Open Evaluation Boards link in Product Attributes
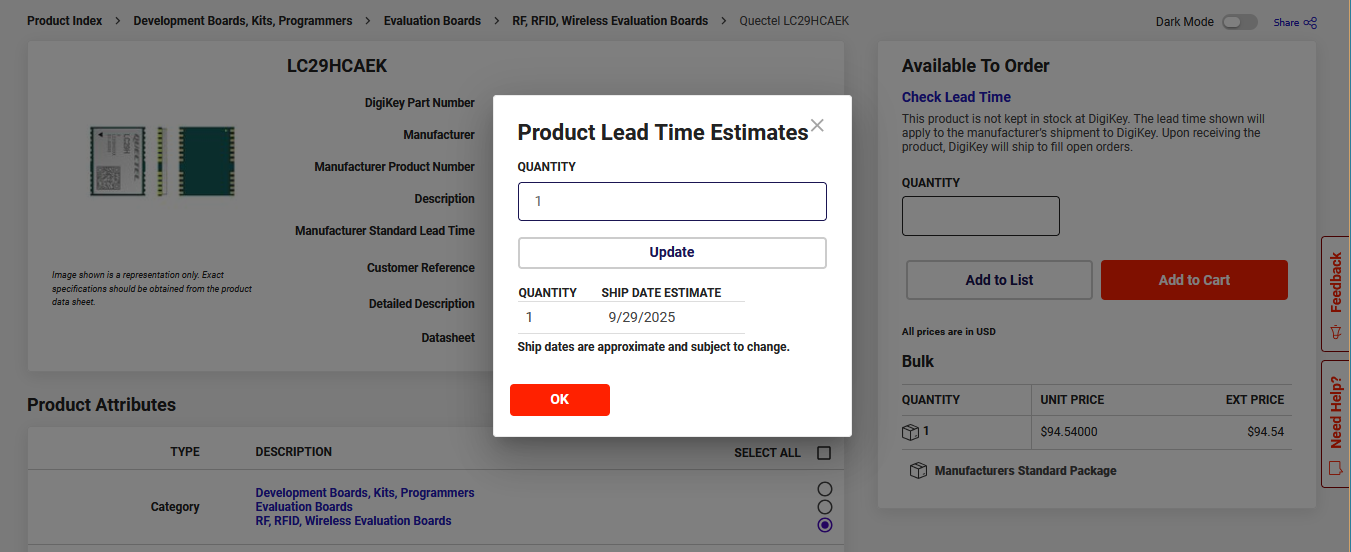This screenshot has height=552, width=1351. point(304,507)
